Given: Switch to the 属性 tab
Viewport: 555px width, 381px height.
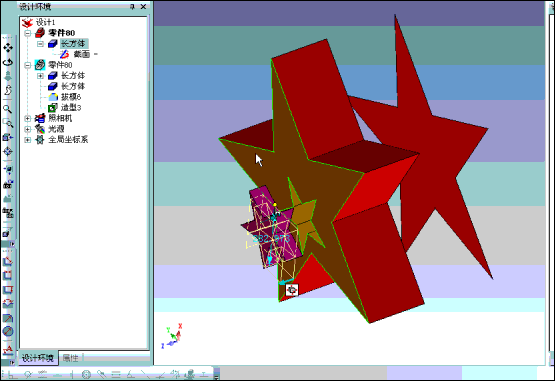Looking at the screenshot, I should point(70,358).
